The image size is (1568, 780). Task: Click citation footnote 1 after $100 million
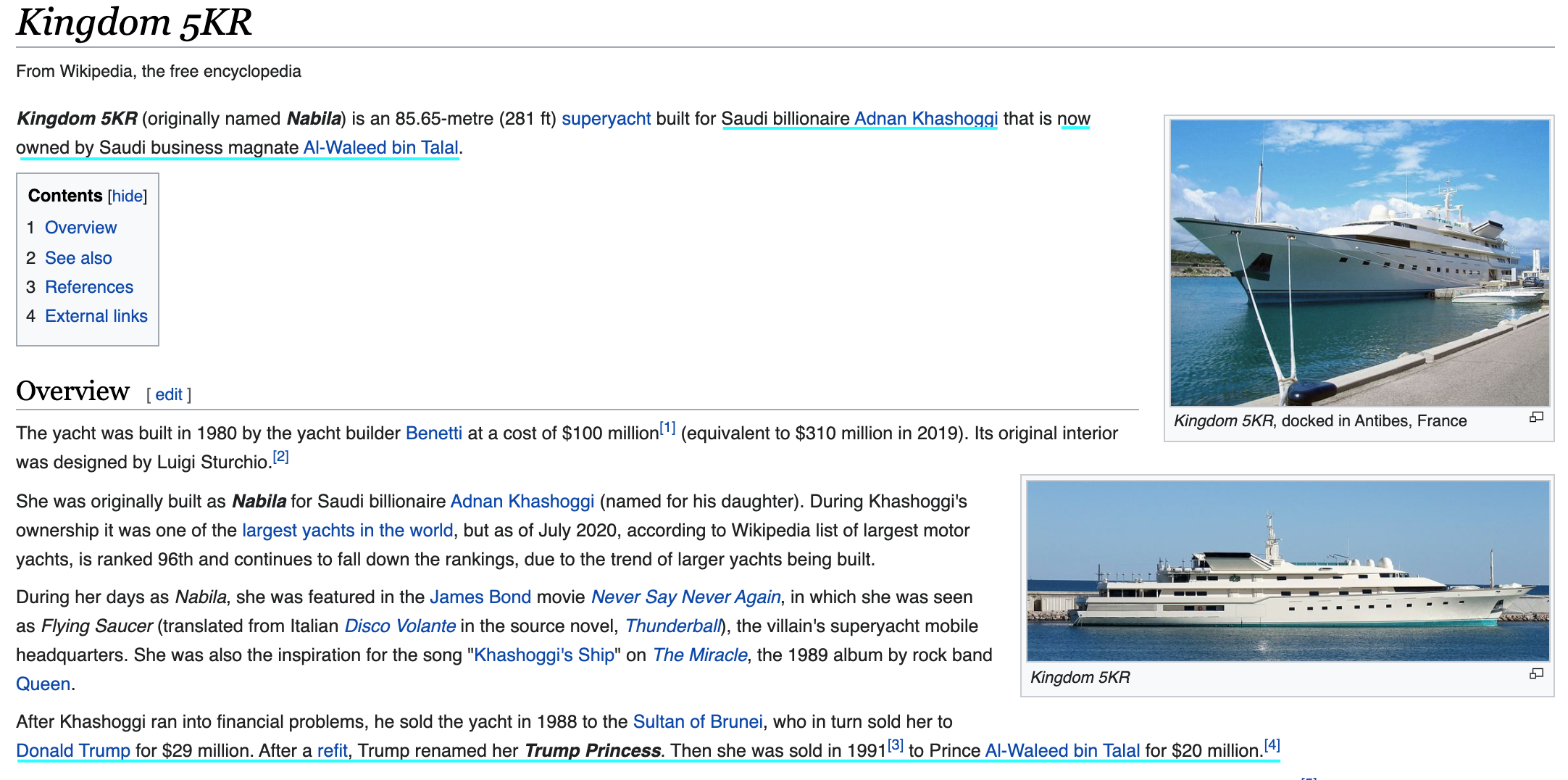click(x=667, y=428)
